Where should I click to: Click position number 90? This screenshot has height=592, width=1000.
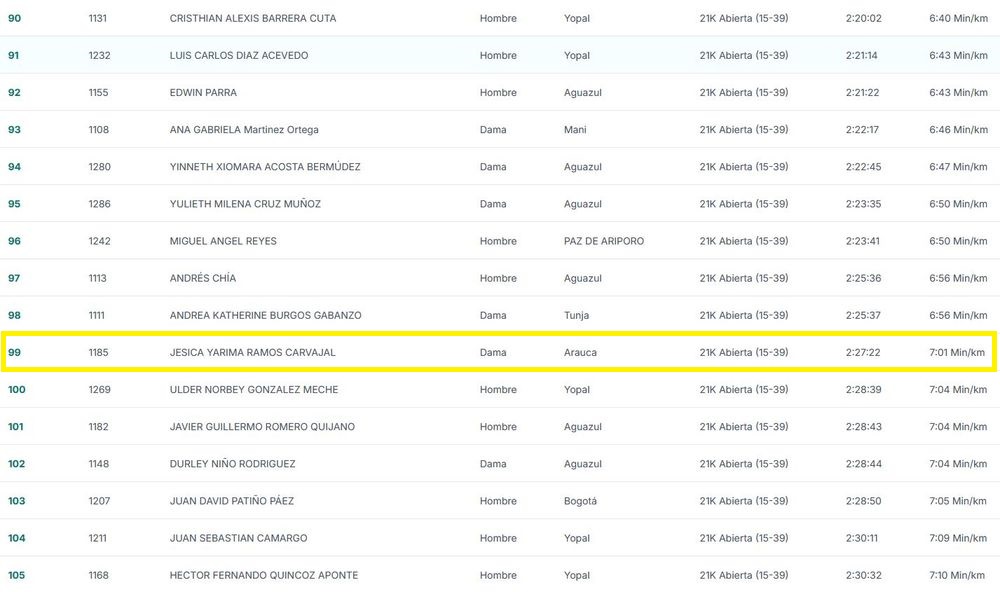coord(14,18)
